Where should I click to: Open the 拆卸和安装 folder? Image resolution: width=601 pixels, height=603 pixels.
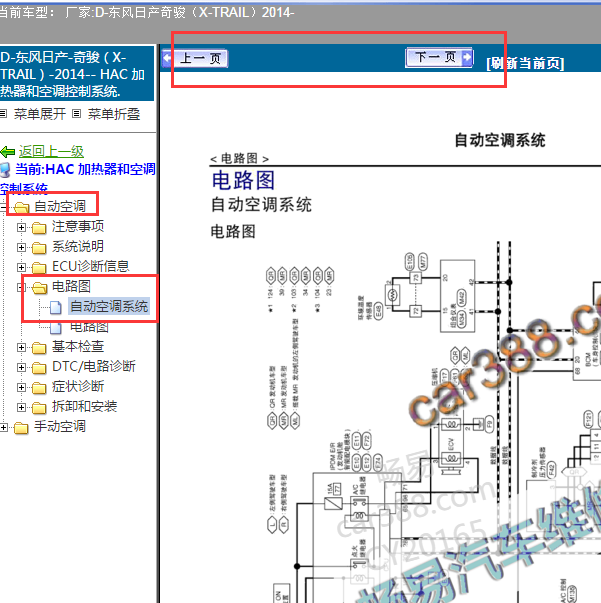(x=84, y=406)
